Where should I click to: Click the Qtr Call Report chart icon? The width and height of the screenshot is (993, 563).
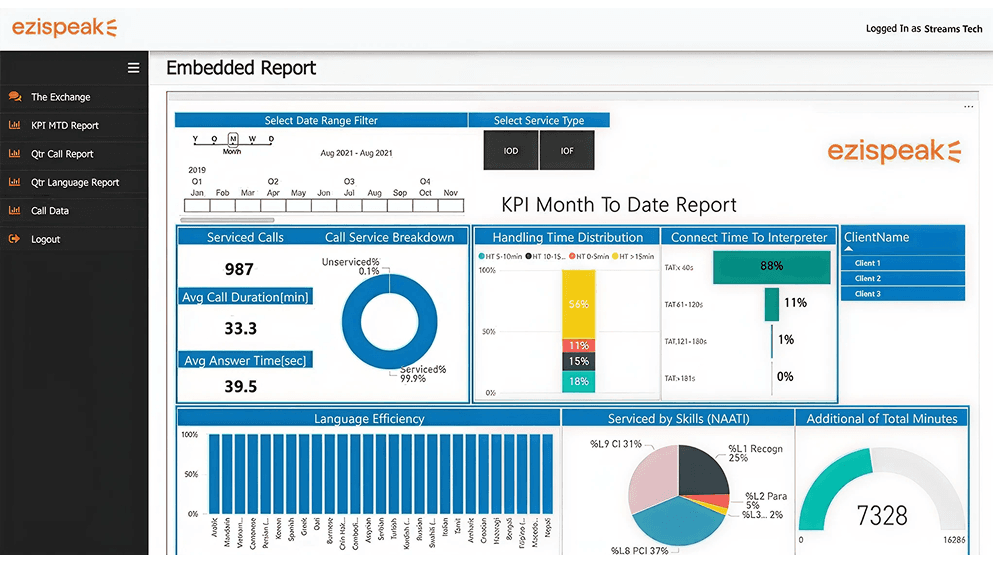(x=14, y=154)
